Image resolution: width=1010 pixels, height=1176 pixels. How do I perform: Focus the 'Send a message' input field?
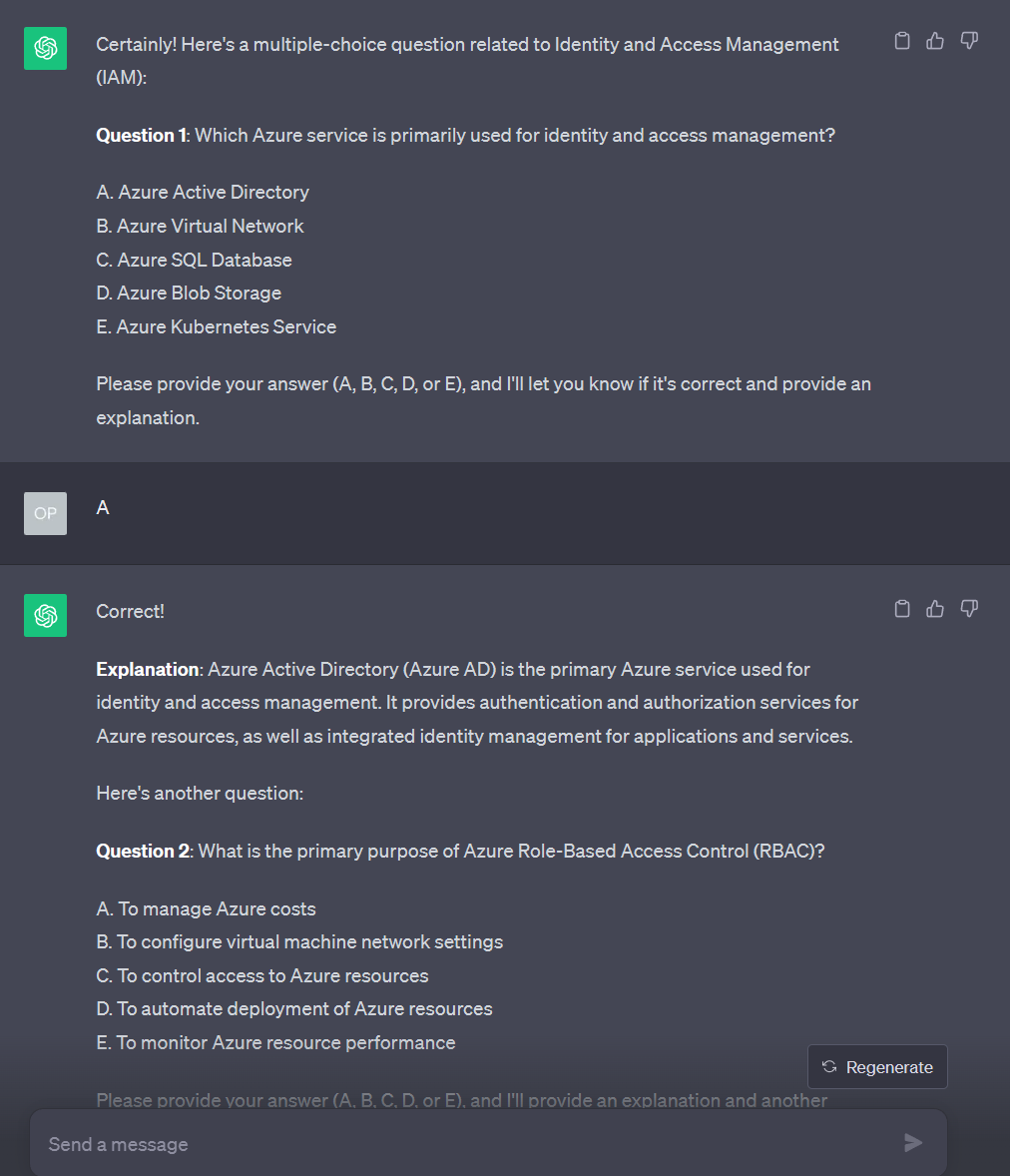tap(459, 1144)
